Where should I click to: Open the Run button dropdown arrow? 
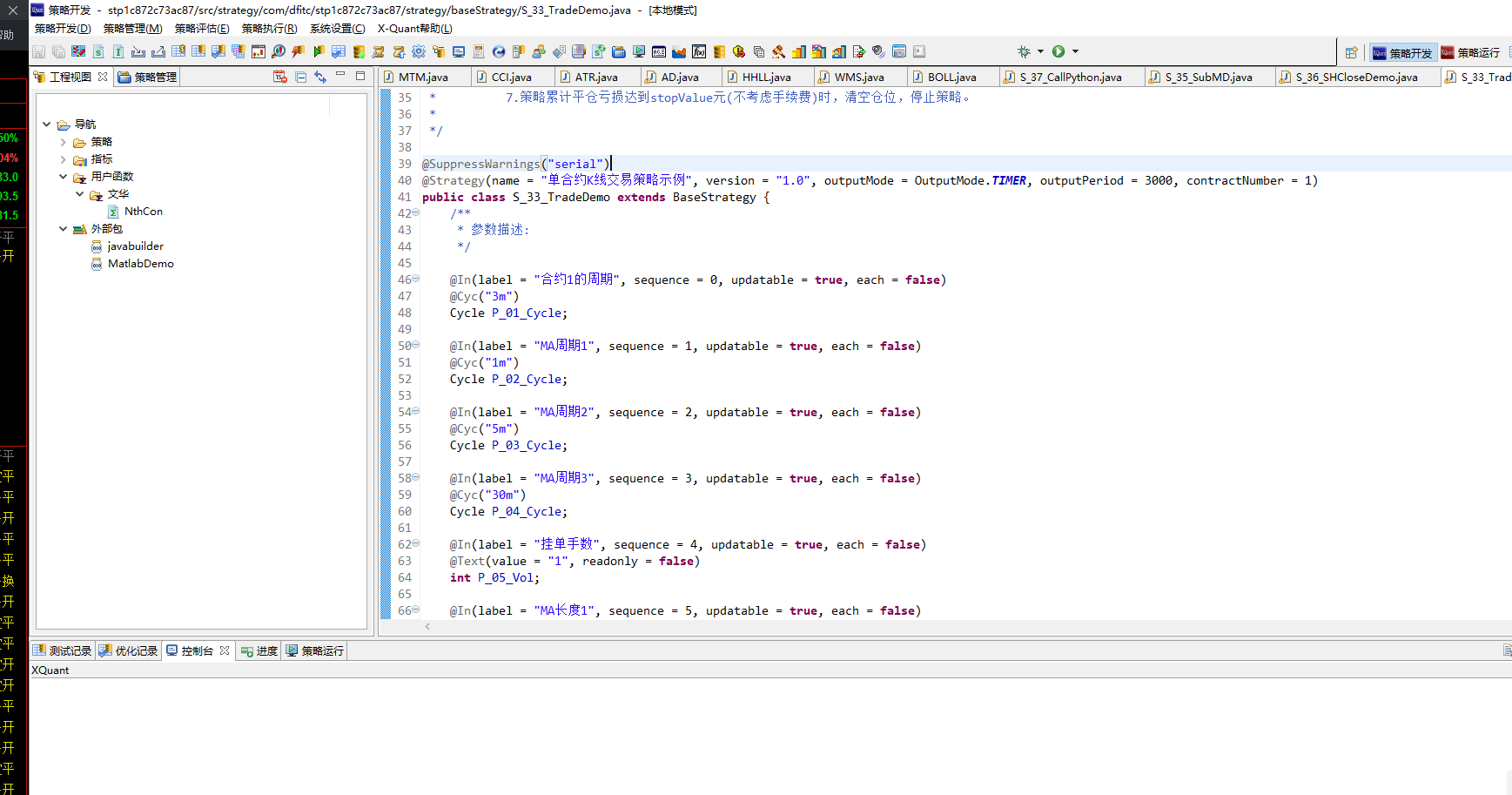1075,51
